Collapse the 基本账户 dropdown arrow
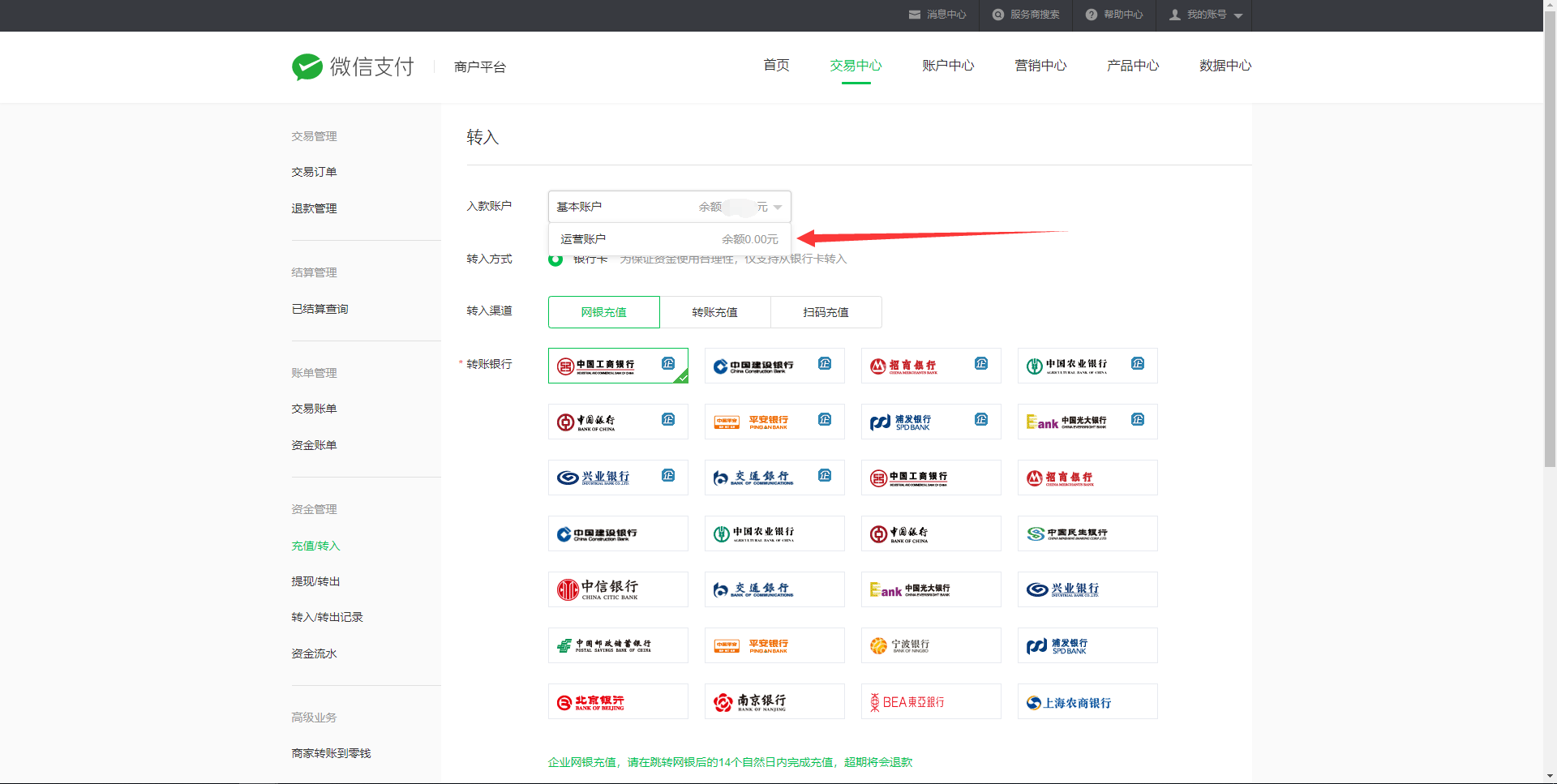 coord(778,208)
